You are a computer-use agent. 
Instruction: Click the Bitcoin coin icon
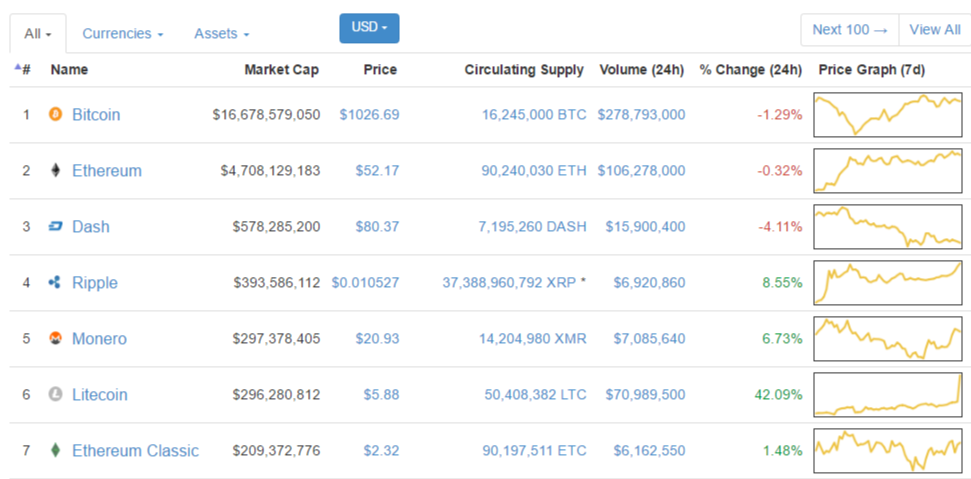coord(55,115)
